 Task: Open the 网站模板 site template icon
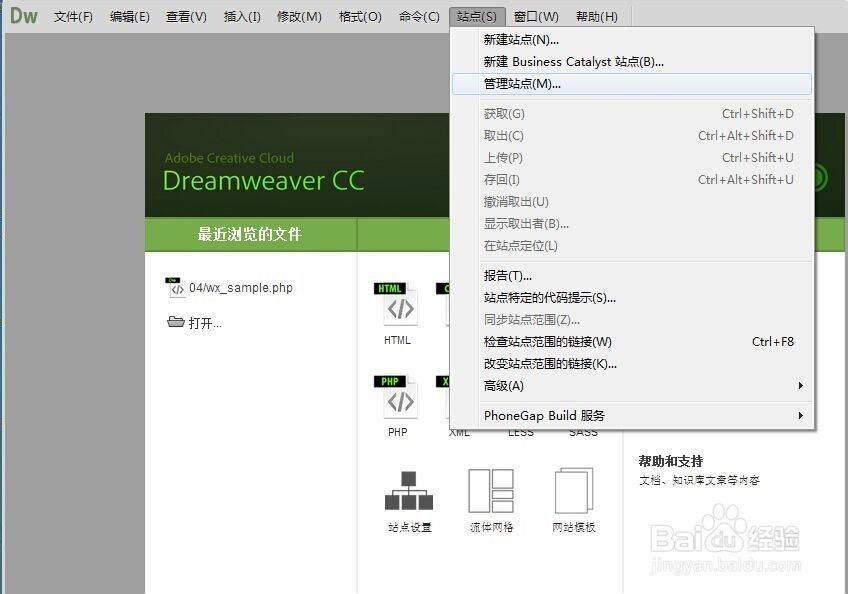[x=574, y=491]
